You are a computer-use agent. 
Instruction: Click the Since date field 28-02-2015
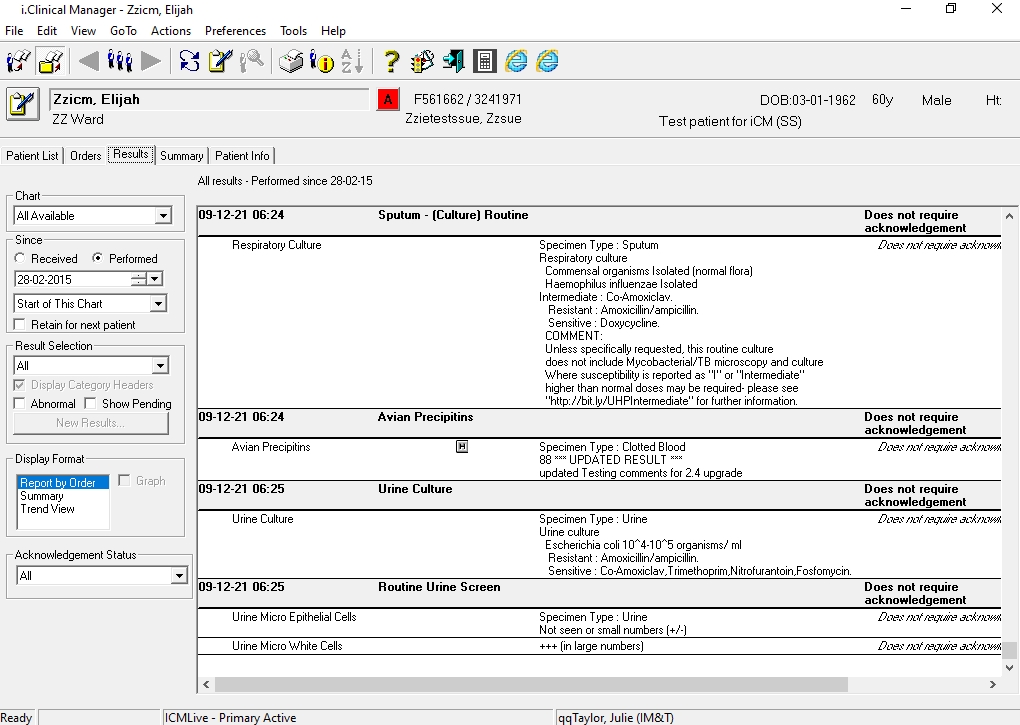click(72, 280)
